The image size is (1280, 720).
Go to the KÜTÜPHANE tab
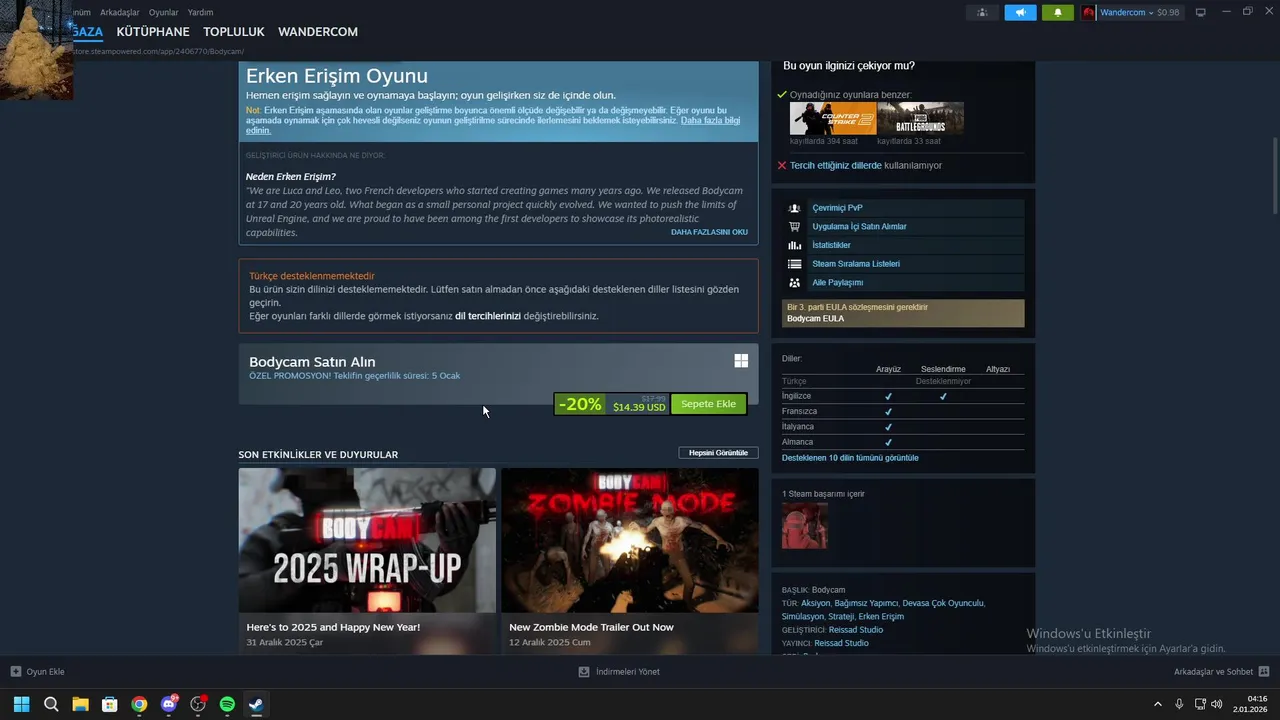tap(153, 32)
